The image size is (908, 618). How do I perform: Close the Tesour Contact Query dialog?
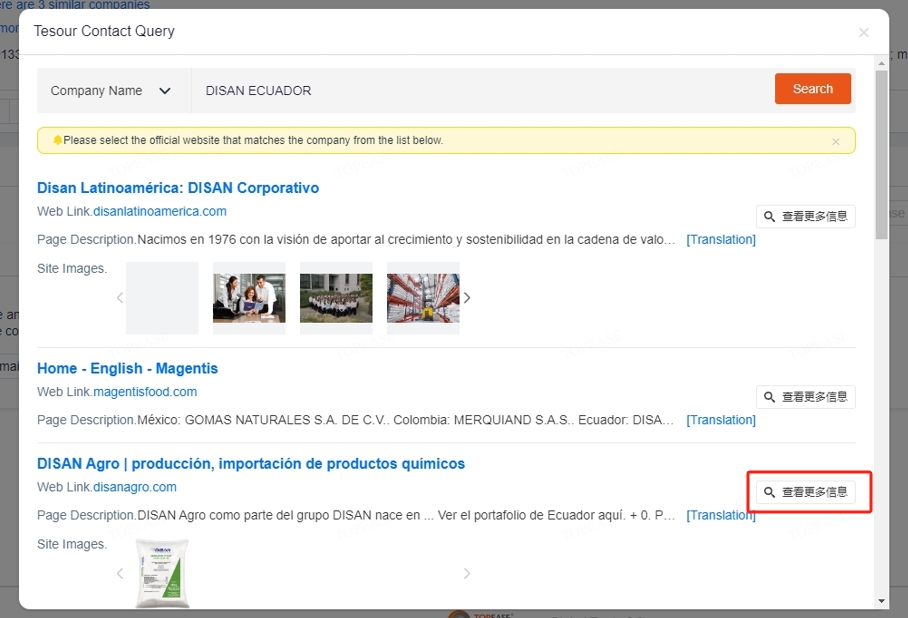click(x=863, y=32)
